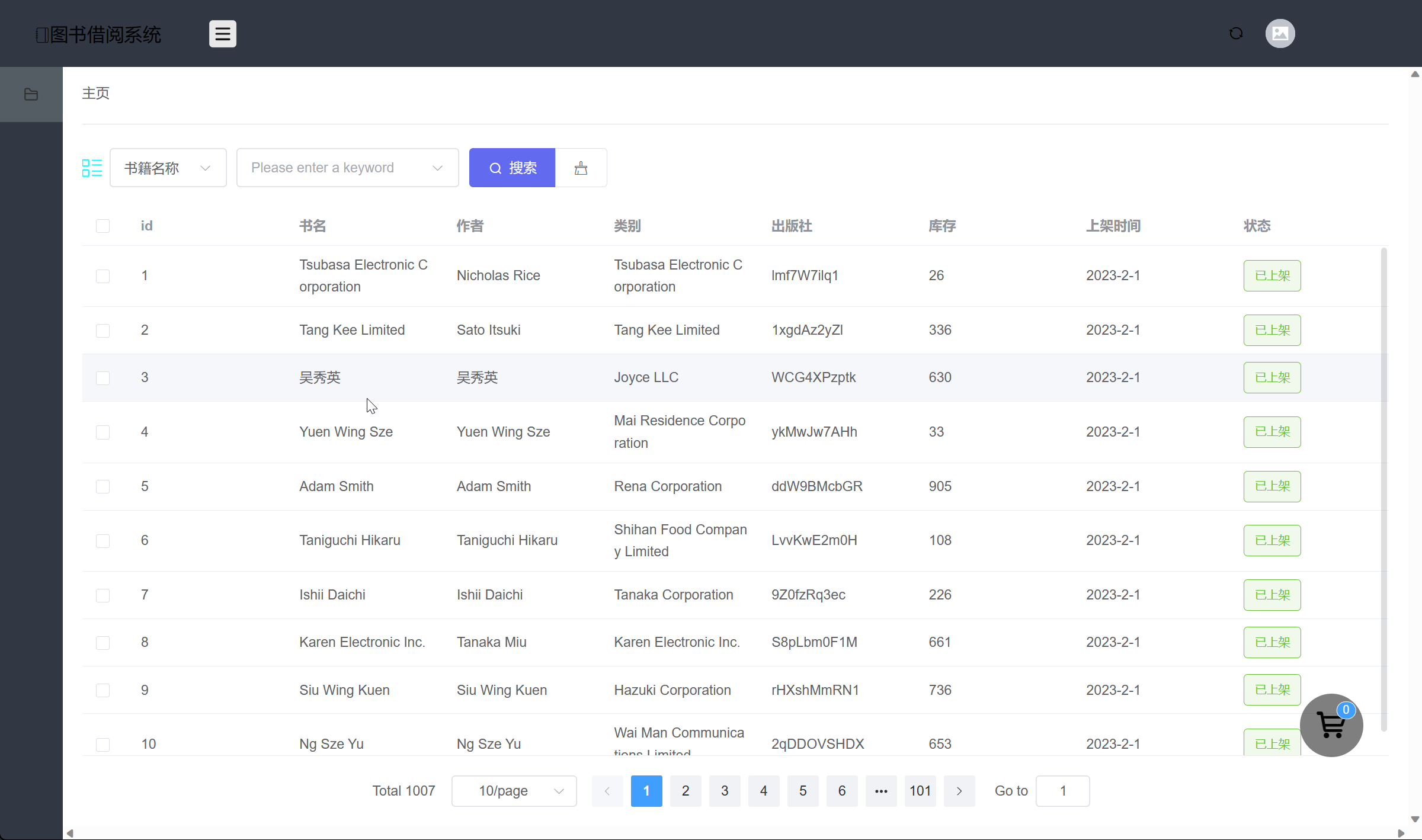
Task: Go to page 4
Action: click(764, 791)
